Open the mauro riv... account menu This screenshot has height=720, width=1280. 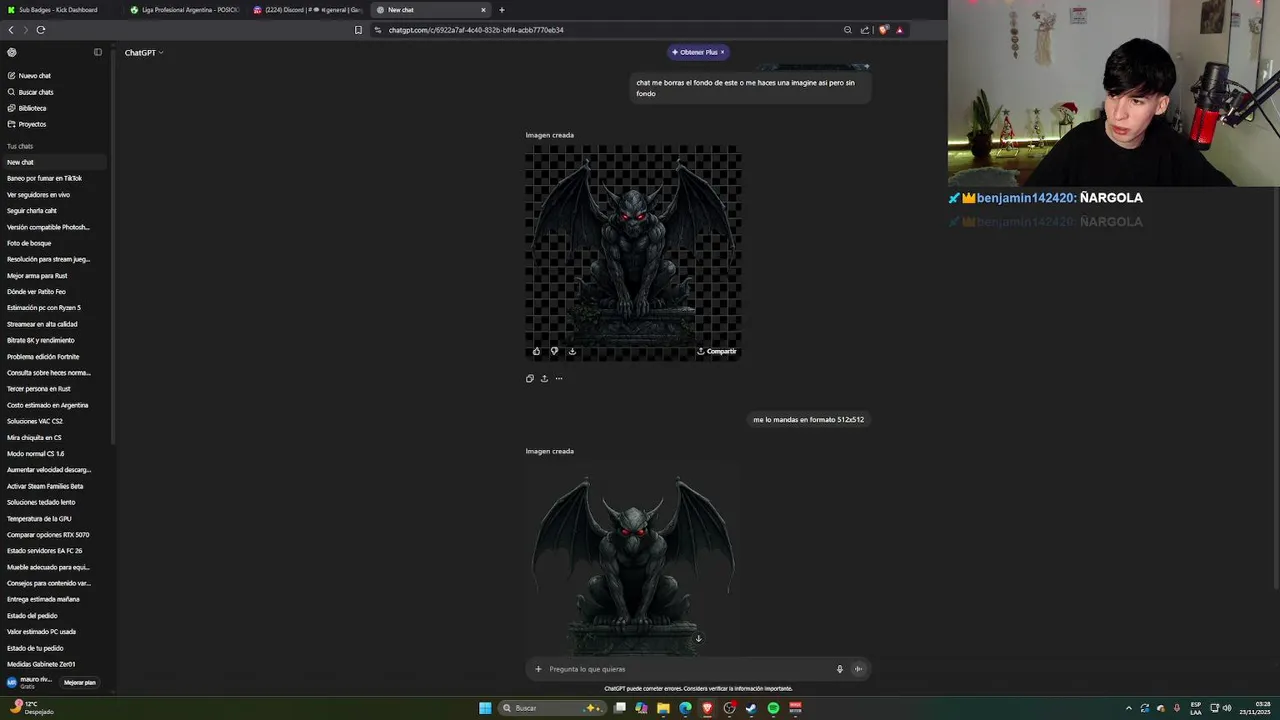tap(30, 682)
